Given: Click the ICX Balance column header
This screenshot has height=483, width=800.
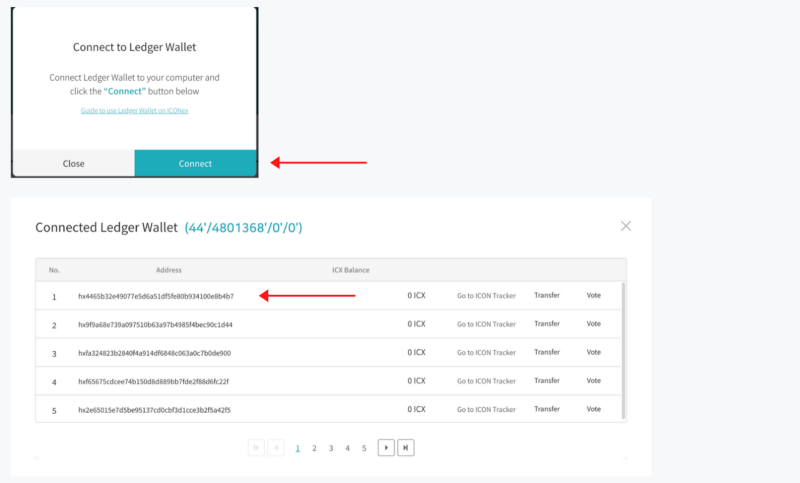Looking at the screenshot, I should pyautogui.click(x=351, y=270).
